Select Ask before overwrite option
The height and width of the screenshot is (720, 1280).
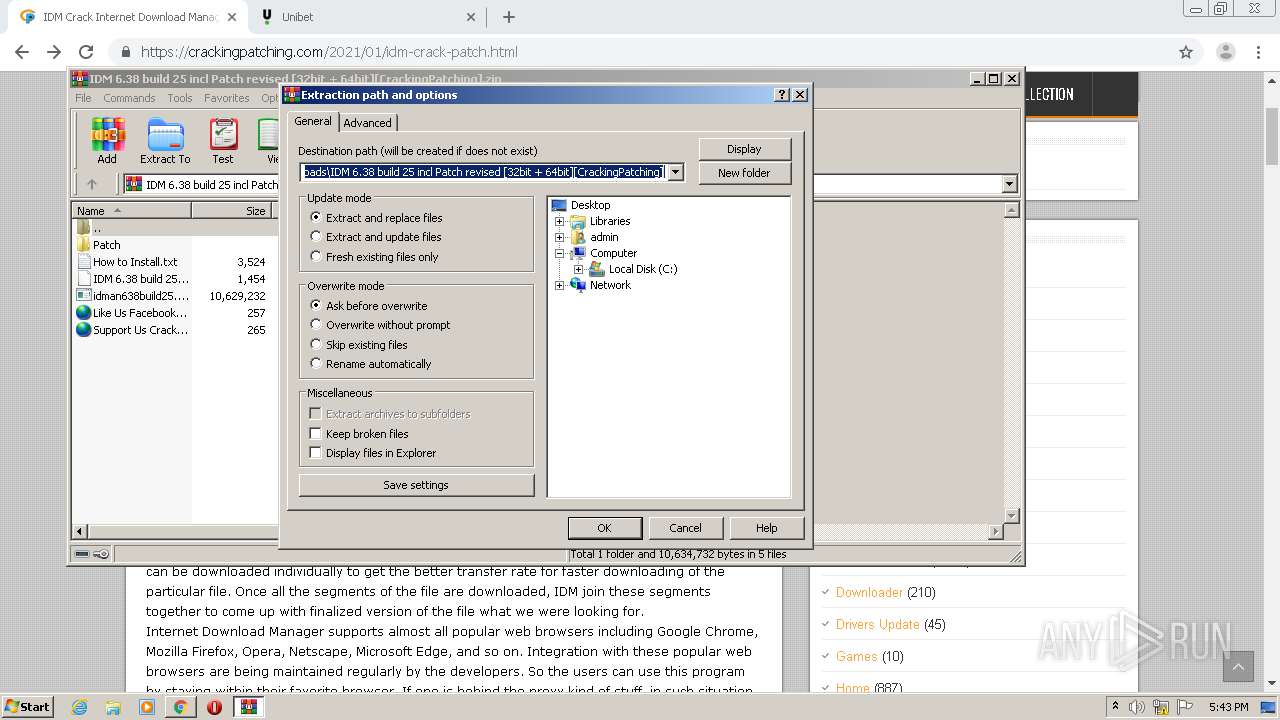click(x=316, y=306)
